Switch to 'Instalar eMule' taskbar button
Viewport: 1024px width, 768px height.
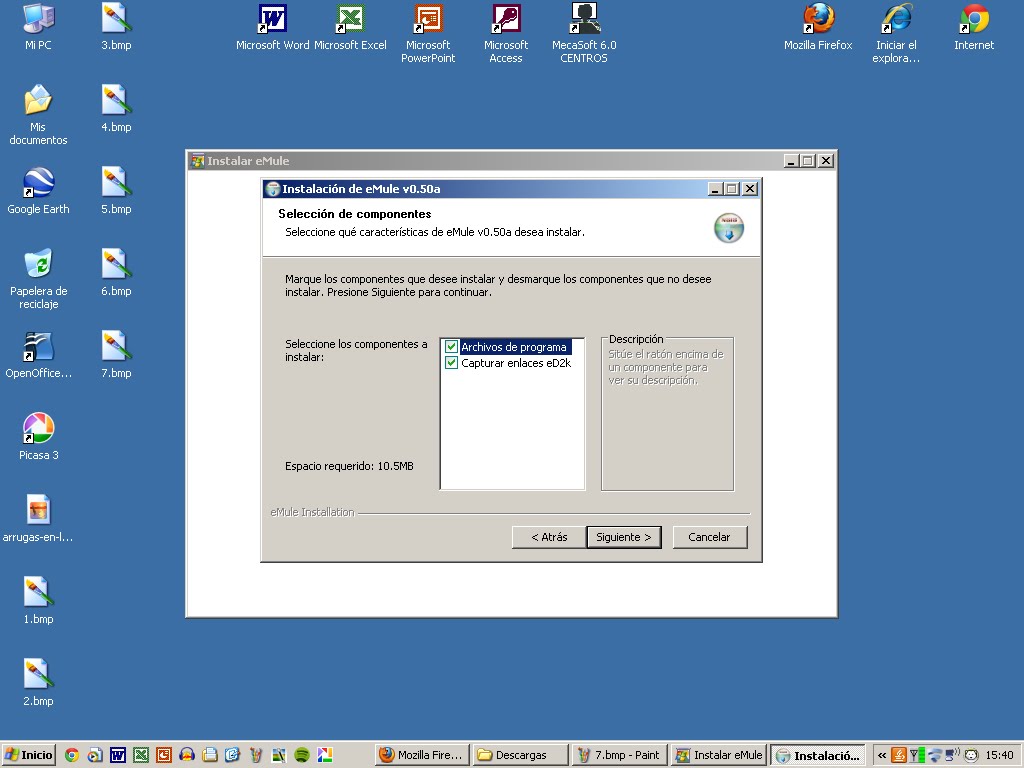[x=717, y=755]
